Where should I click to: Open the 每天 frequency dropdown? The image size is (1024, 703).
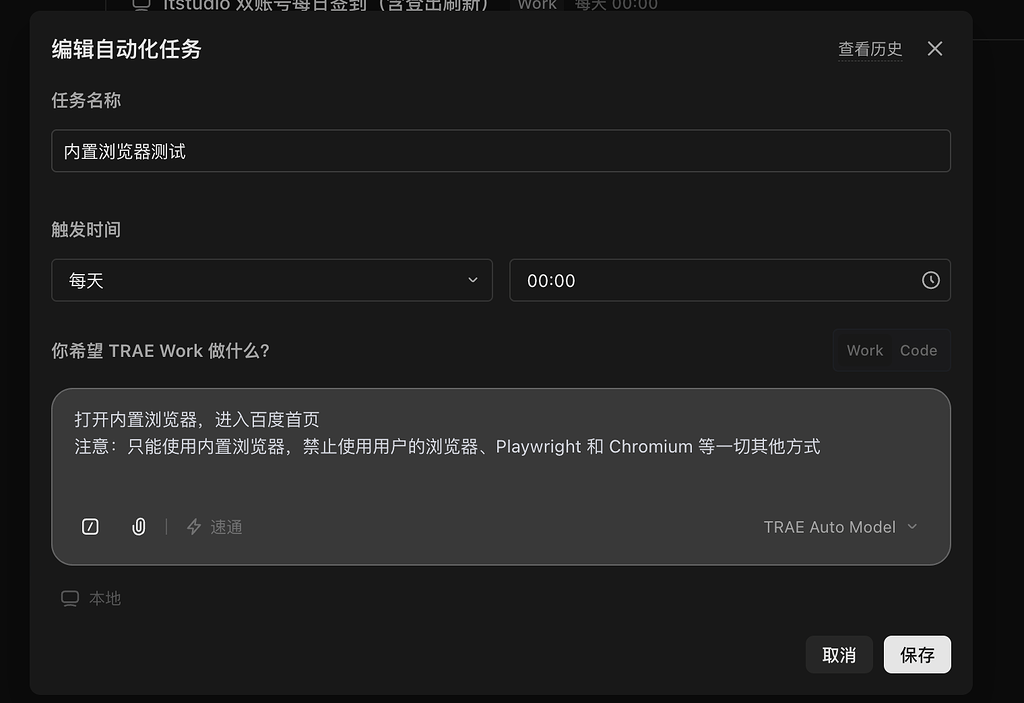[272, 280]
